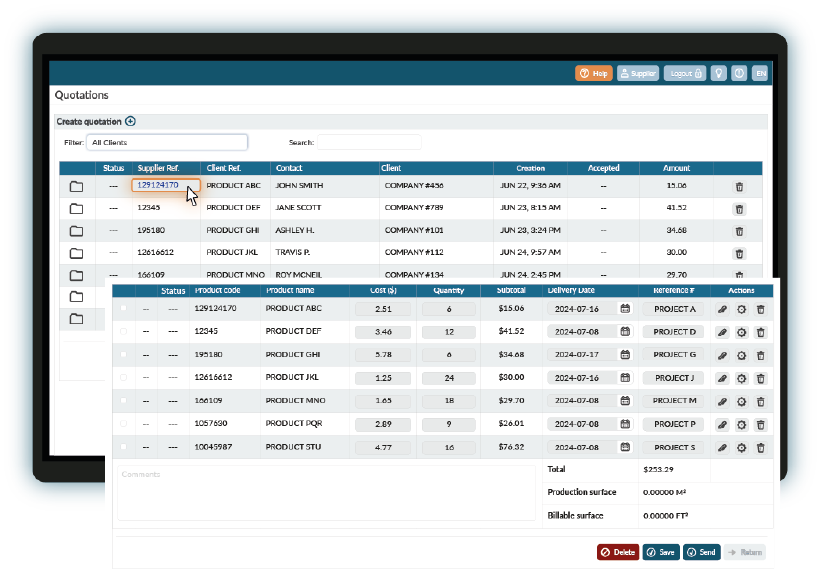Image resolution: width=822 pixels, height=575 pixels.
Task: Open the Supplier button in header
Action: 638,73
